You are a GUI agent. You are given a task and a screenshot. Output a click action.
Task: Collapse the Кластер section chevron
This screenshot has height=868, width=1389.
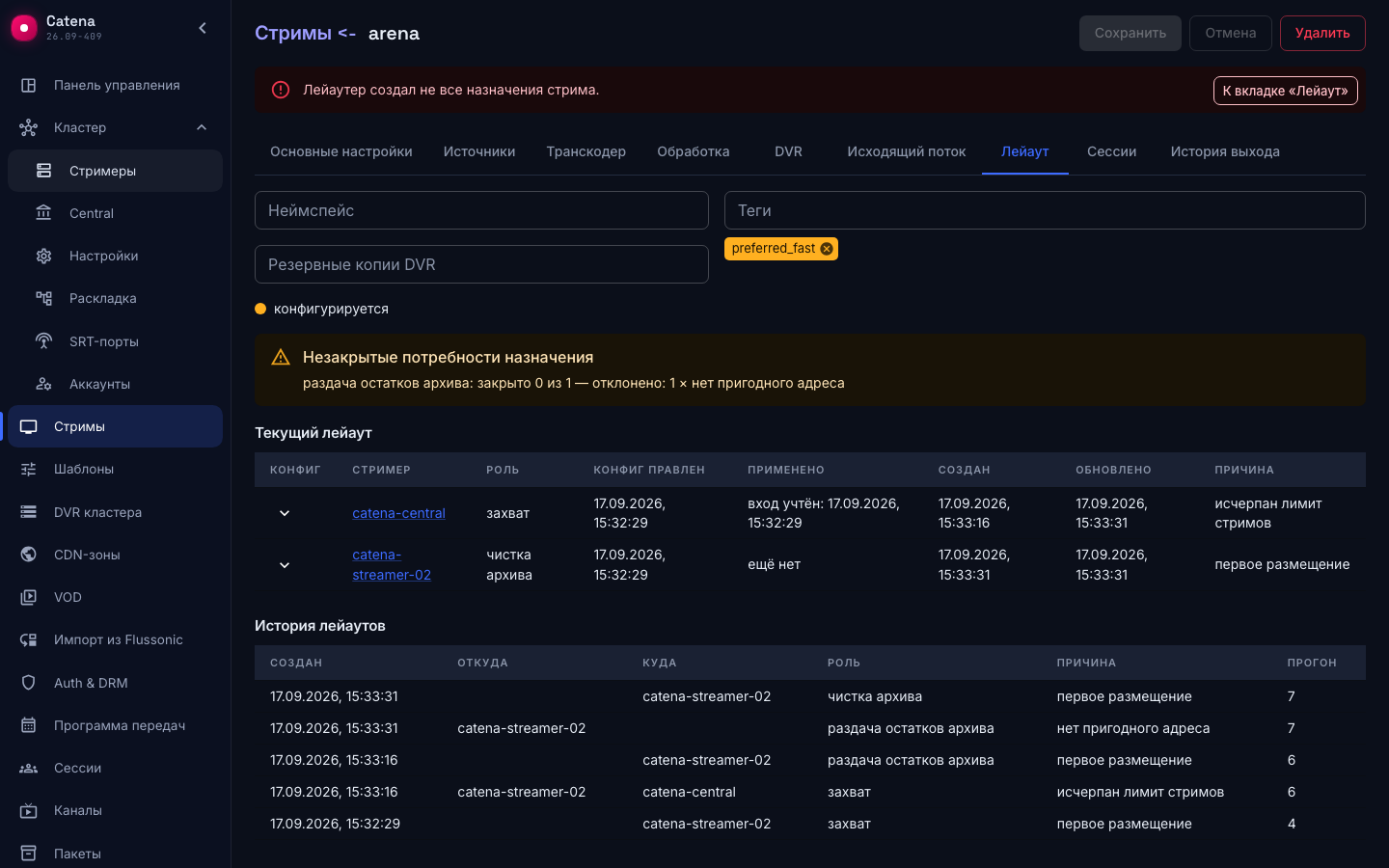pos(202,127)
